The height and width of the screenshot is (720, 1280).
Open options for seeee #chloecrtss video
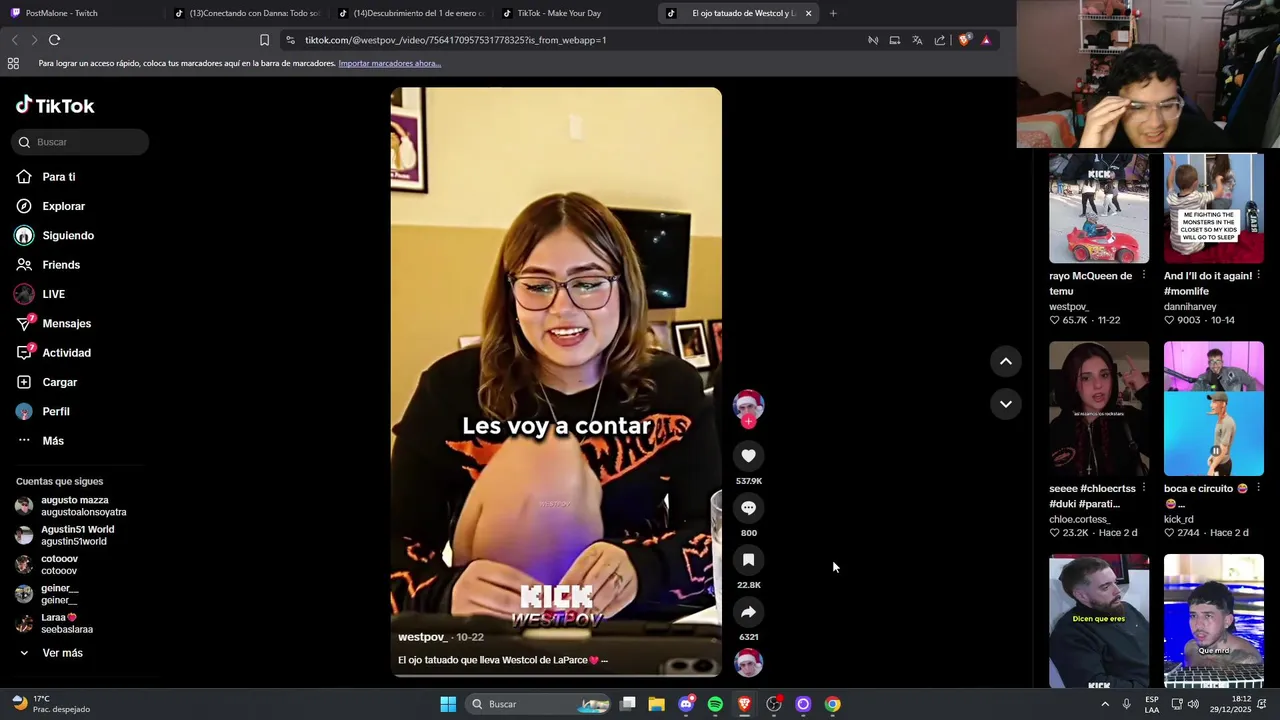pyautogui.click(x=1144, y=488)
